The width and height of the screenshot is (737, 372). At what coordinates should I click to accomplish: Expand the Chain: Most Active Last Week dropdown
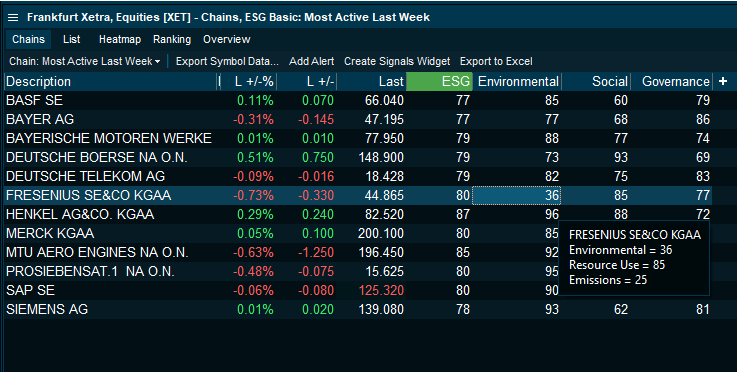coord(85,62)
